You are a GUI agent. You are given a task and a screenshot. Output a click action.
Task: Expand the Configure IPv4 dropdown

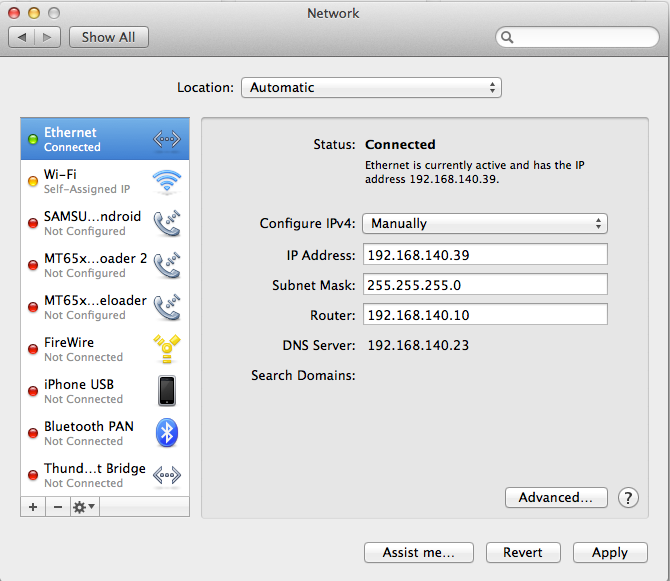pos(484,224)
